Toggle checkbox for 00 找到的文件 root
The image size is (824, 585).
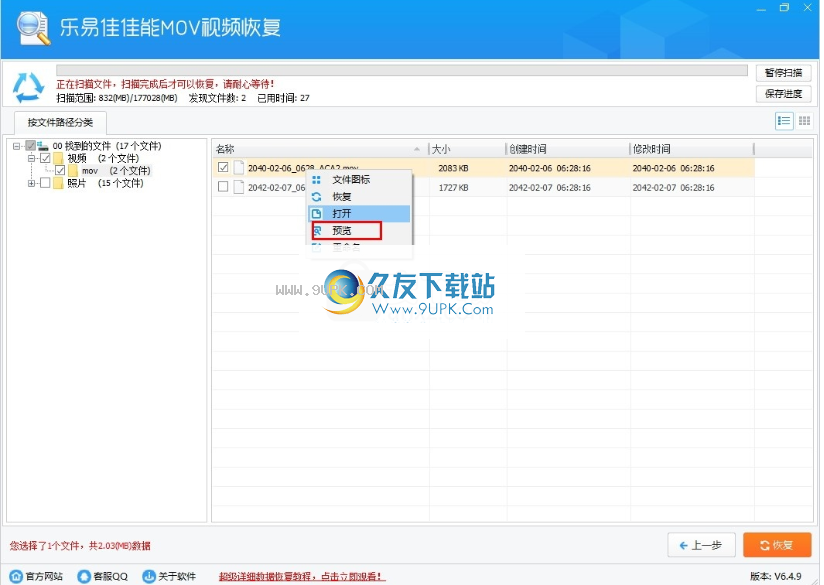tap(30, 146)
